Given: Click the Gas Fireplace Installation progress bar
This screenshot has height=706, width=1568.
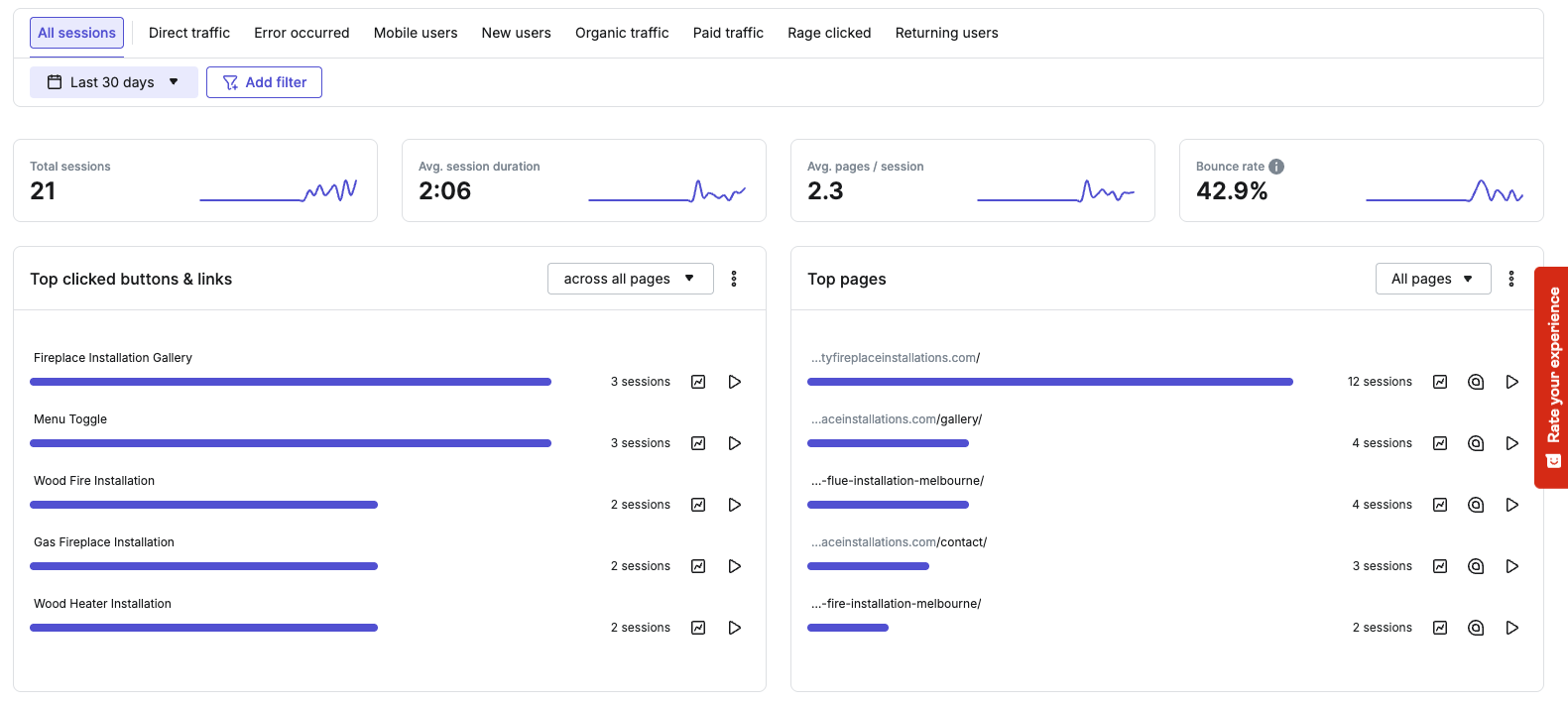Looking at the screenshot, I should pos(203,566).
